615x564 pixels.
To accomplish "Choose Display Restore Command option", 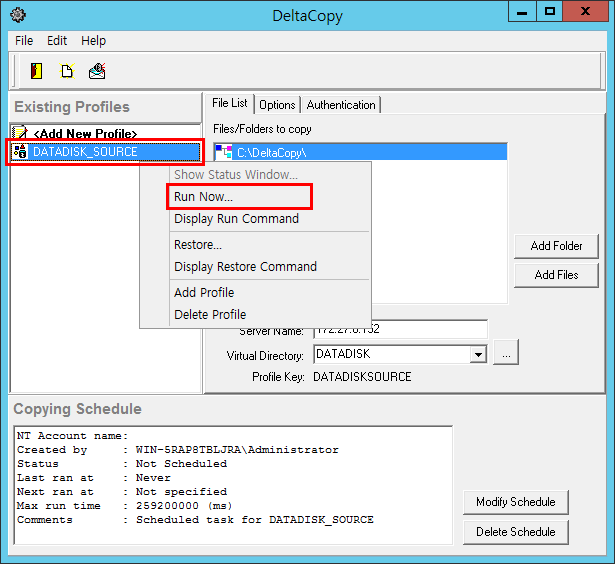I will [245, 267].
